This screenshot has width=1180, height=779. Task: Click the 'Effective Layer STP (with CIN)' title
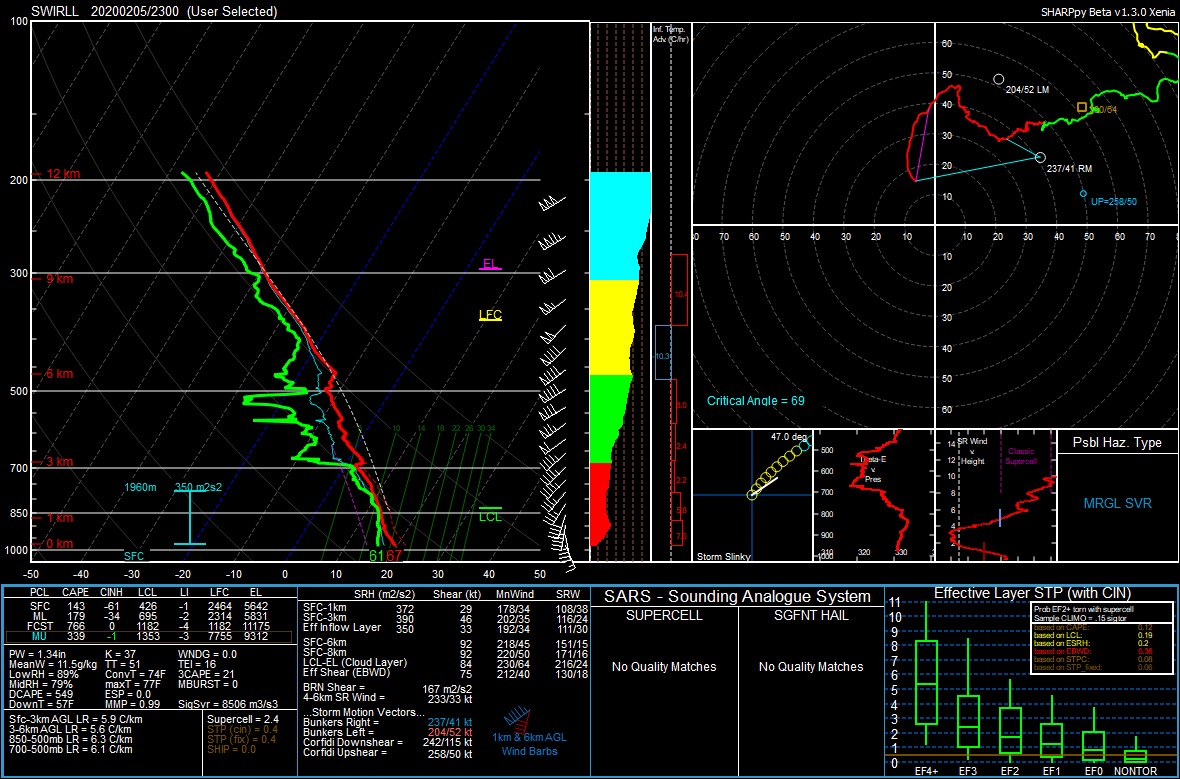point(1032,594)
